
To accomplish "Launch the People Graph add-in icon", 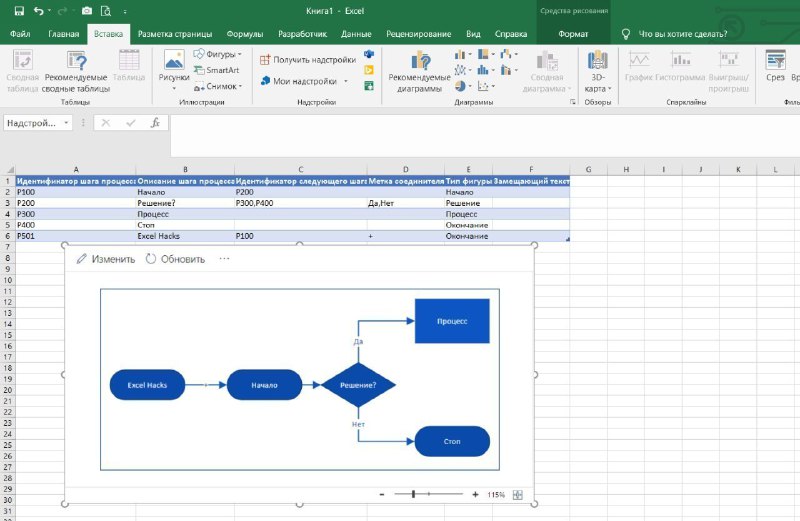I will click(x=369, y=86).
